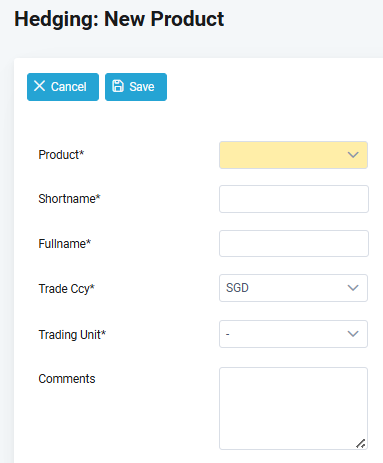
Task: Click the Shortname* field label
Action: click(x=69, y=199)
